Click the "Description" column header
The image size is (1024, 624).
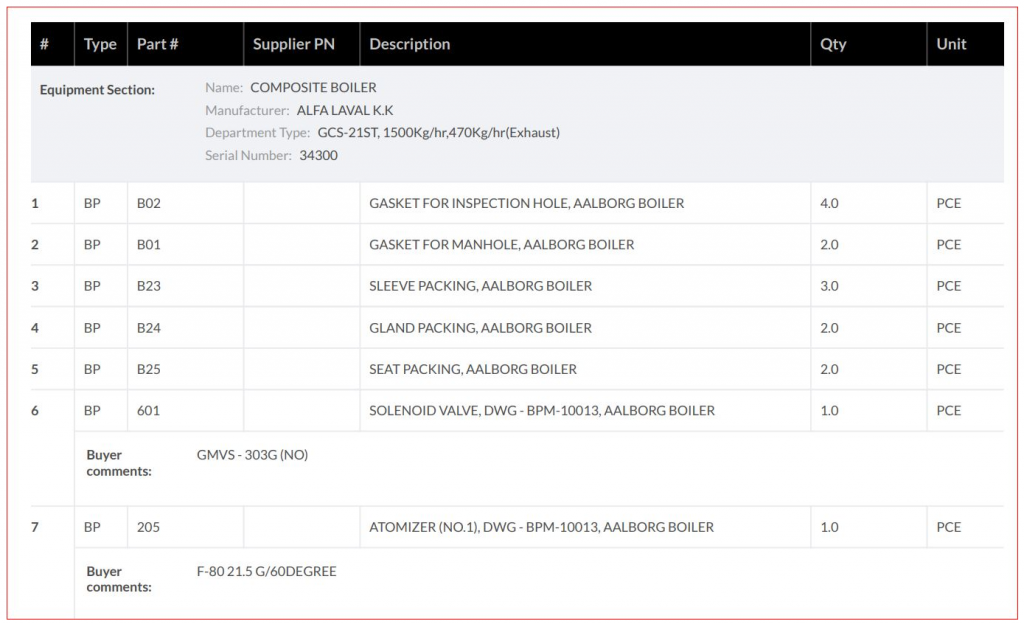410,44
